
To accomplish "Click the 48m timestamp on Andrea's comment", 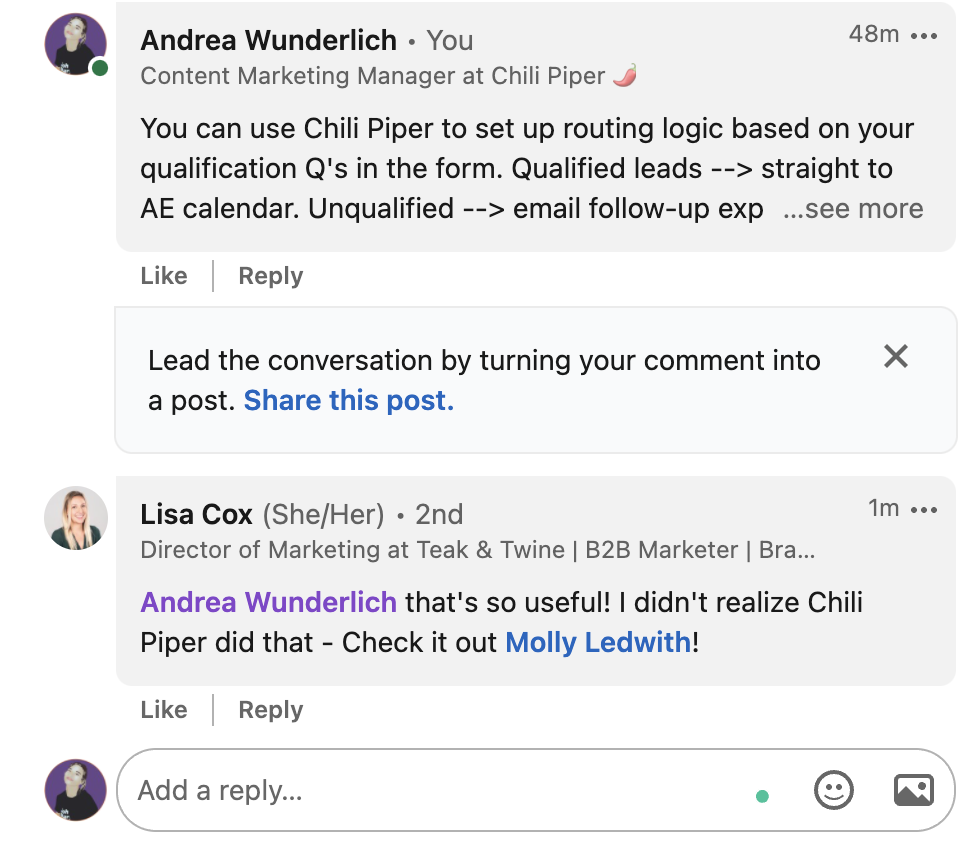I will coord(873,34).
